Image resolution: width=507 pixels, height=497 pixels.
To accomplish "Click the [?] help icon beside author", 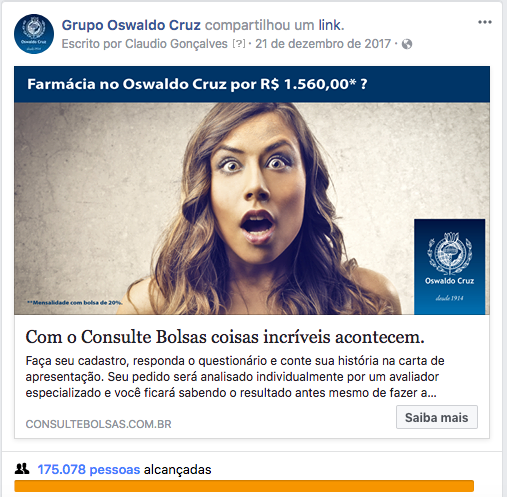I will (239, 44).
